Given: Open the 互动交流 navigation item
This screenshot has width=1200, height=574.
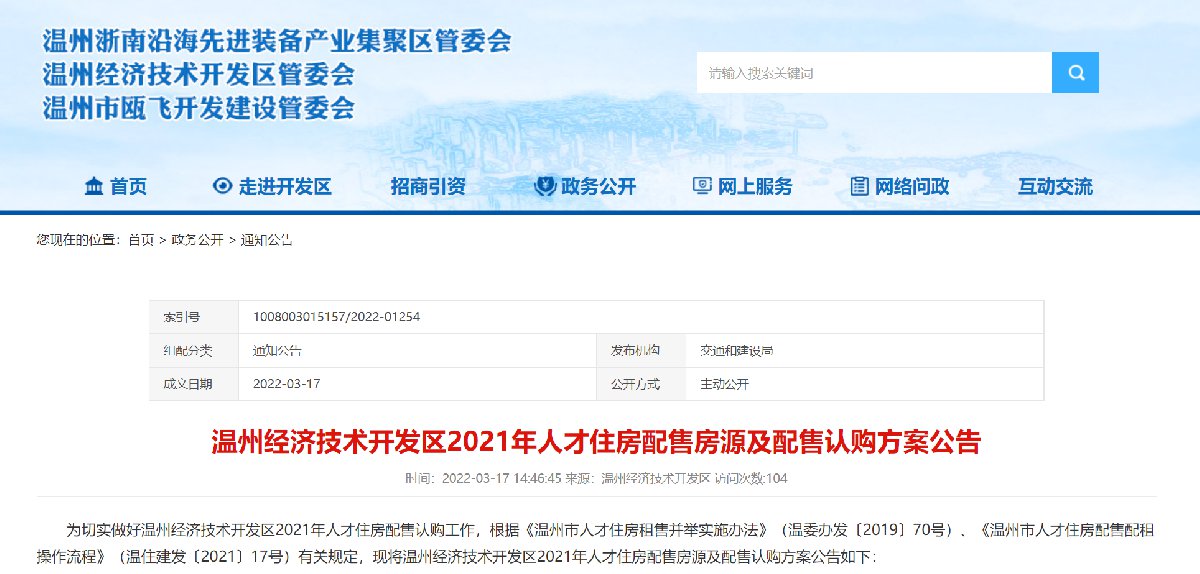Looking at the screenshot, I should tap(1055, 186).
